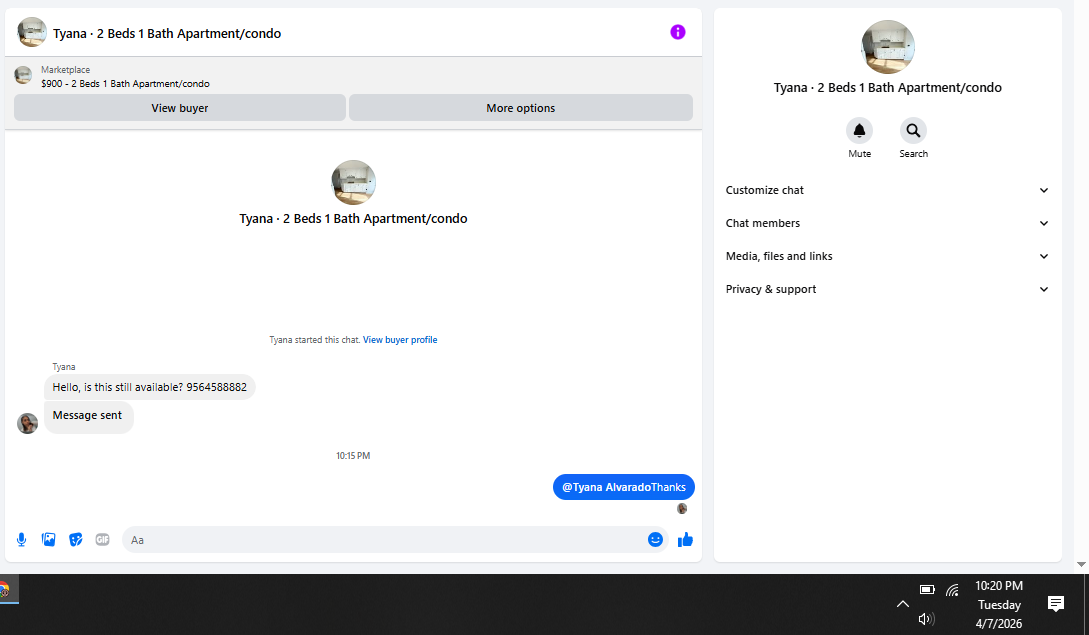This screenshot has height=635, width=1089.
Task: Click the purple conversation info icon
Action: [677, 32]
